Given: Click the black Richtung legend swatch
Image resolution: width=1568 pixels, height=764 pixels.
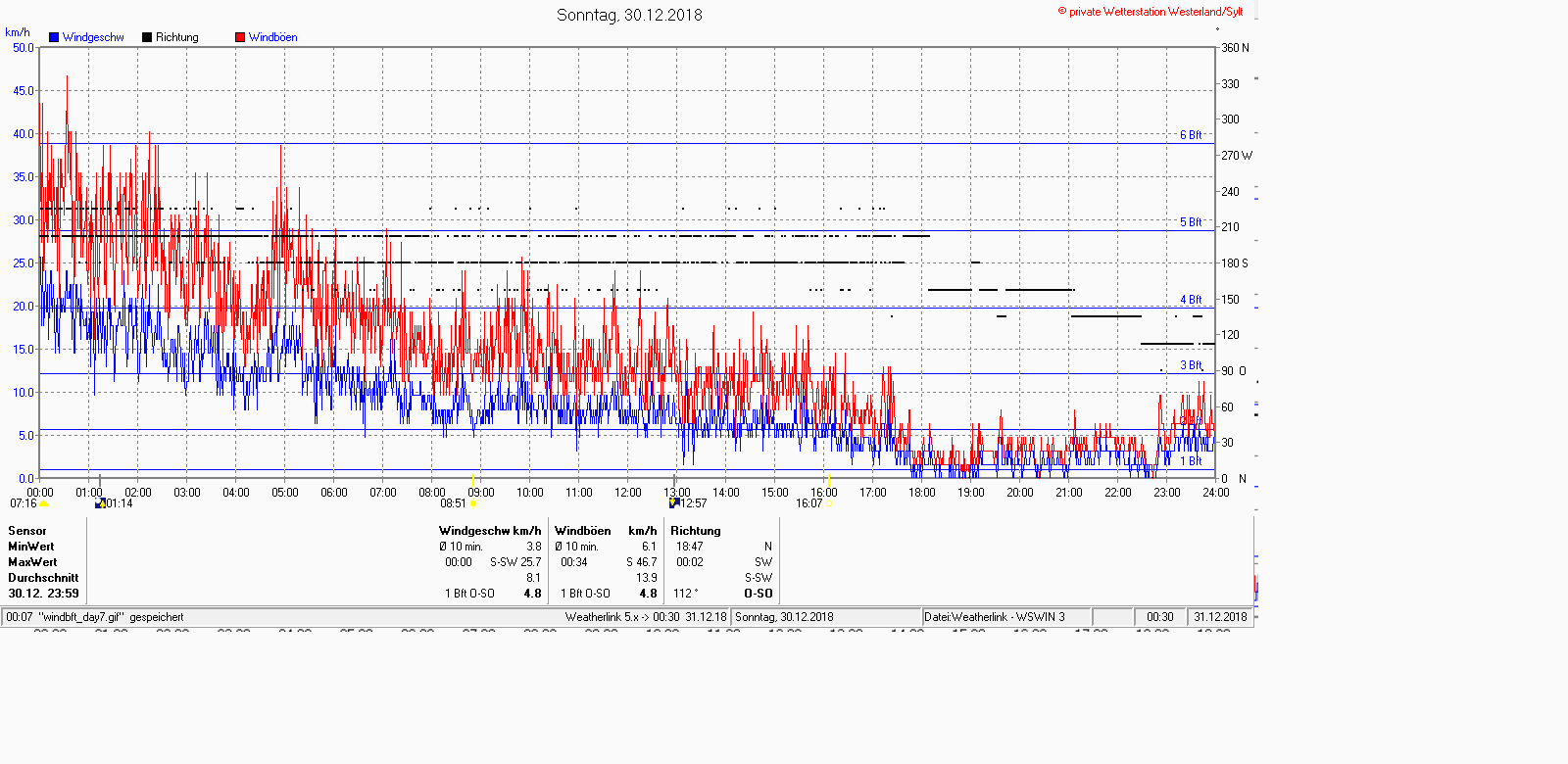Looking at the screenshot, I should tap(147, 37).
